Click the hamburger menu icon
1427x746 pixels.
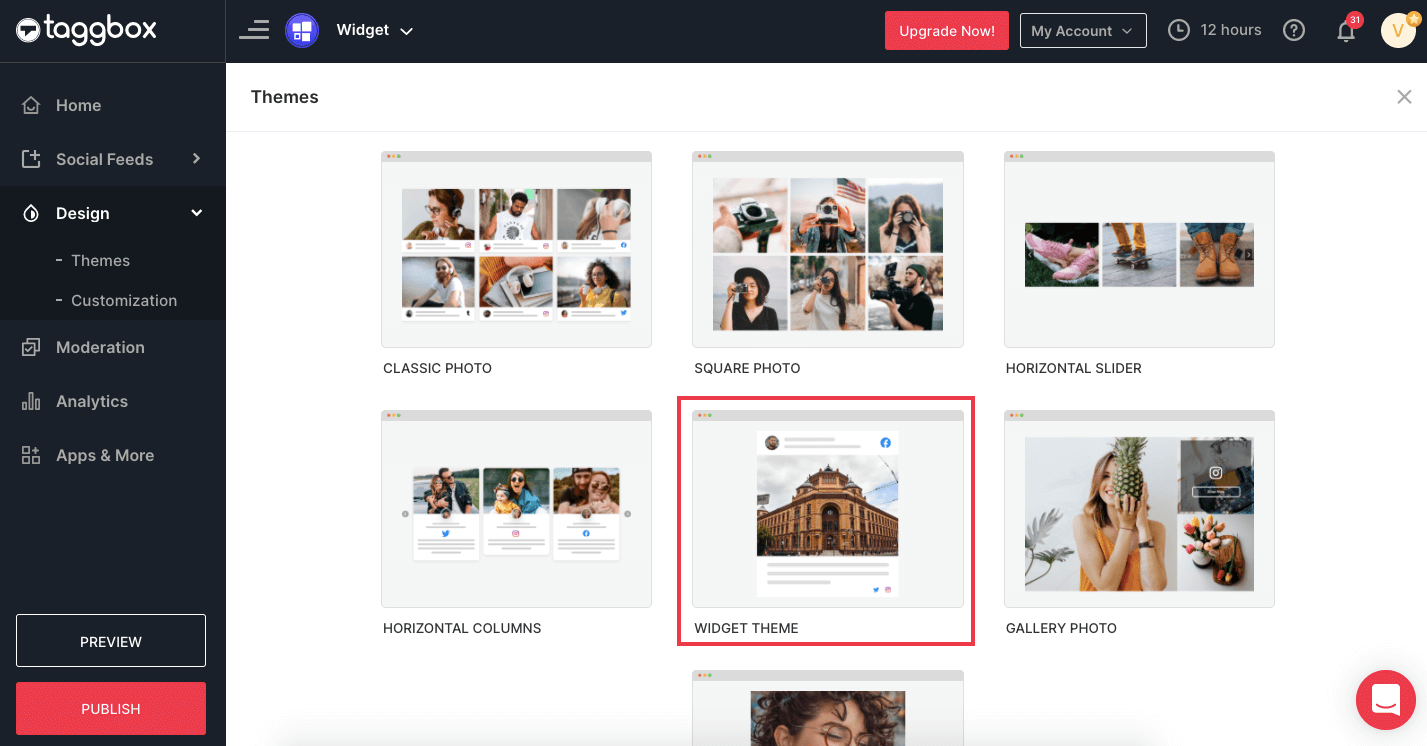click(254, 30)
